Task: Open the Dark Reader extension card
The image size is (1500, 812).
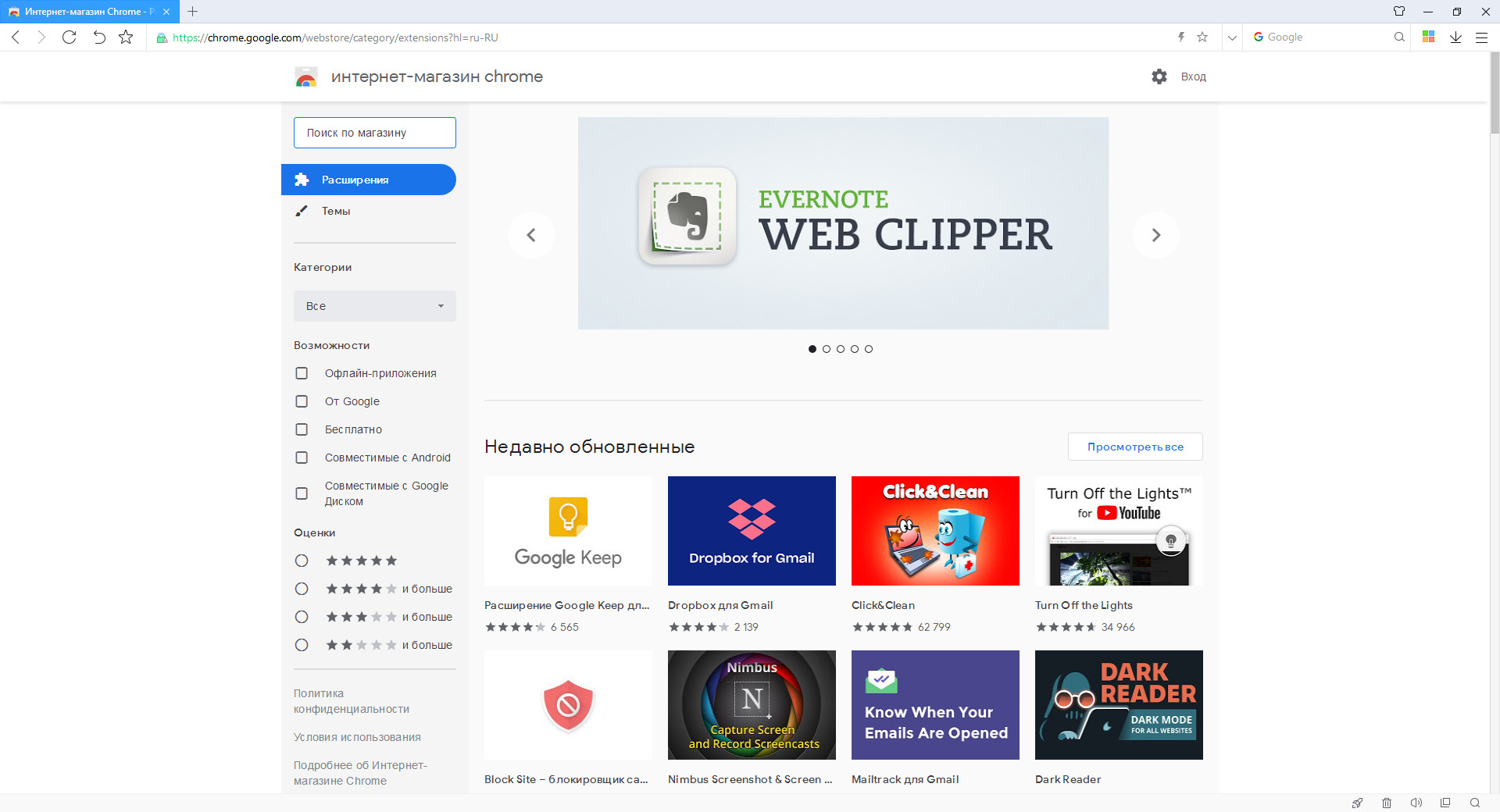Action: (x=1119, y=705)
